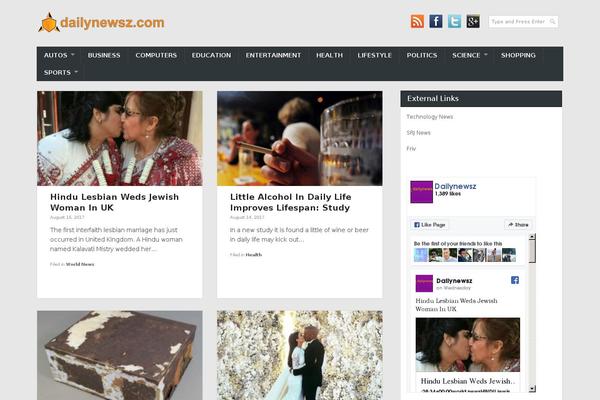The height and width of the screenshot is (400, 600).
Task: Open the Dailynewsz post author name
Action: coord(454,281)
